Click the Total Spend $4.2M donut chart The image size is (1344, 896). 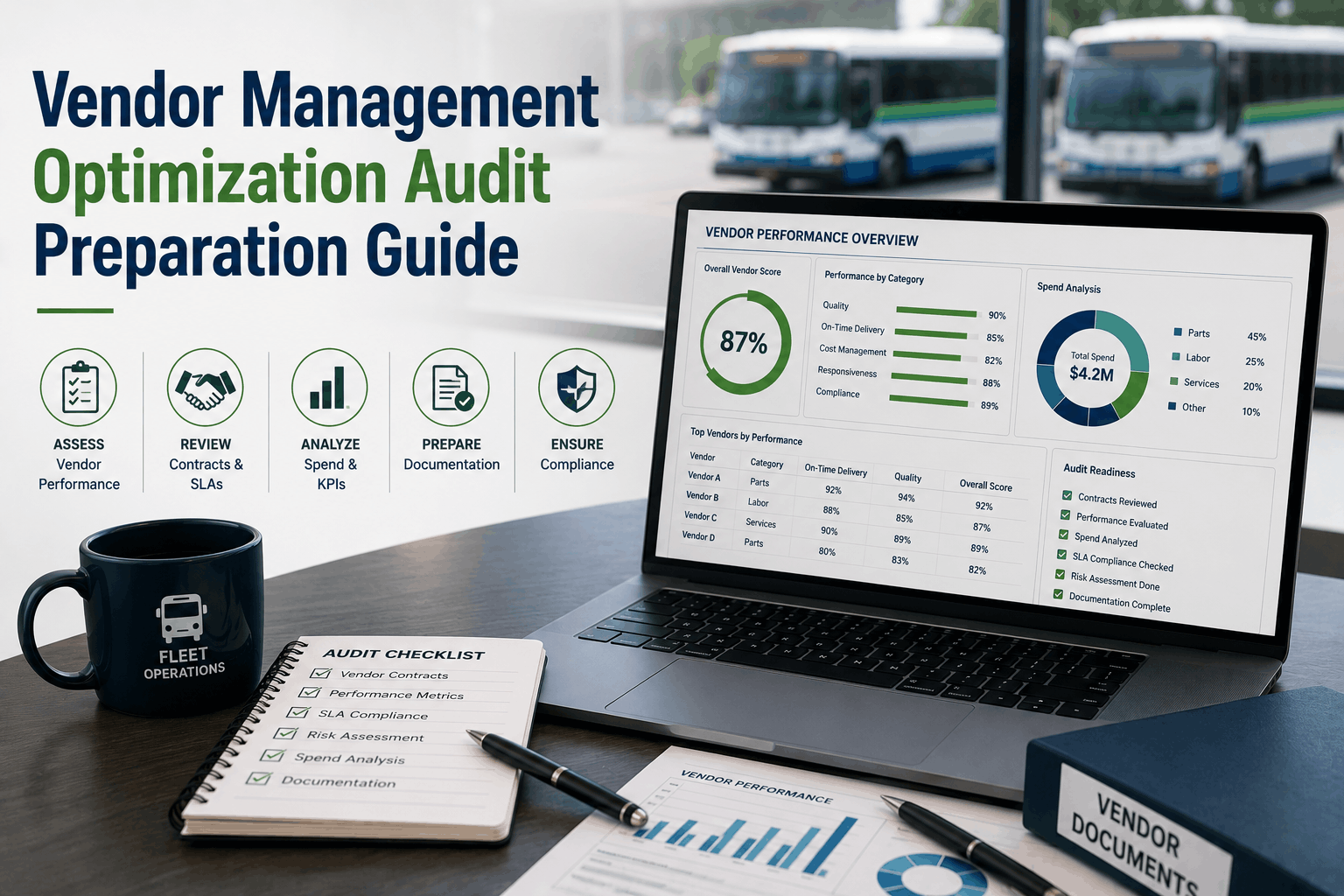[1092, 368]
